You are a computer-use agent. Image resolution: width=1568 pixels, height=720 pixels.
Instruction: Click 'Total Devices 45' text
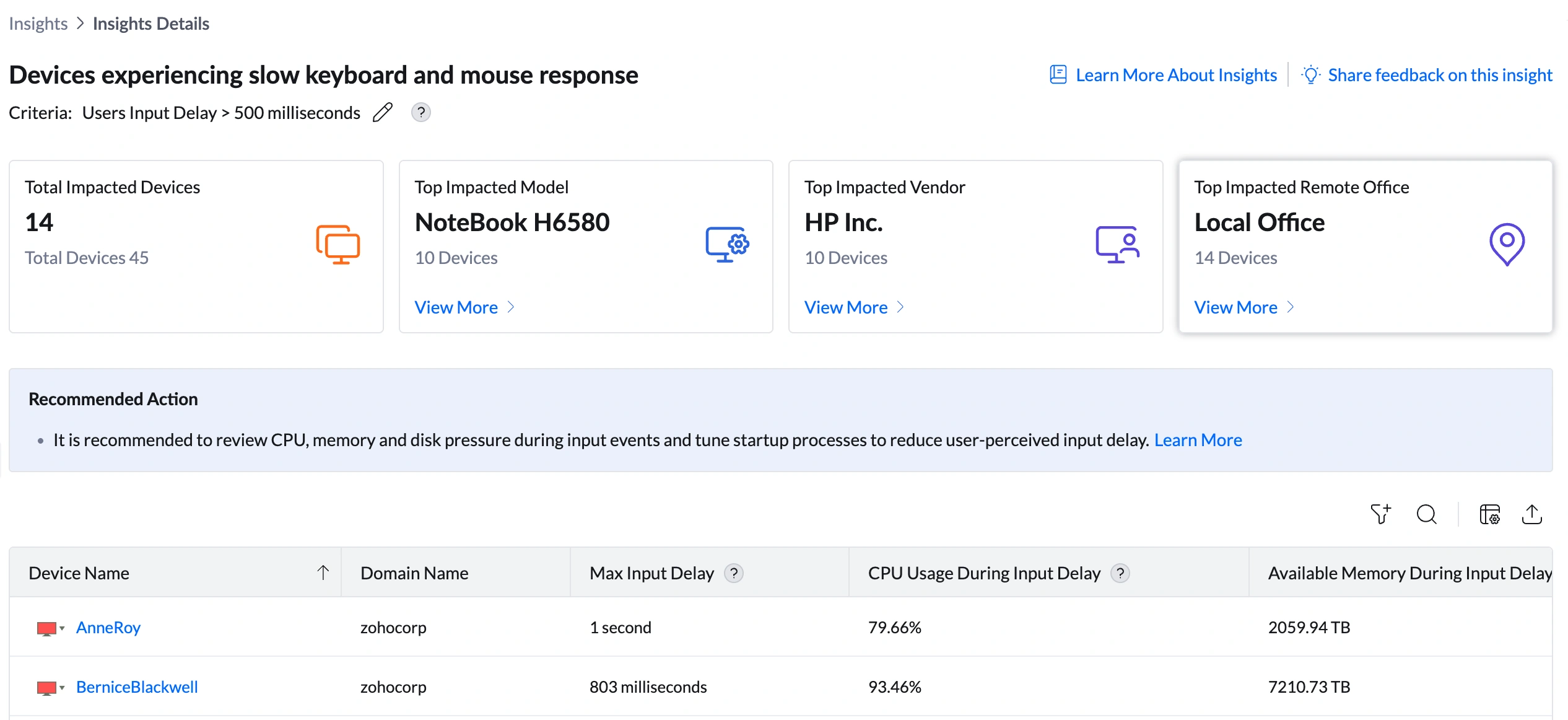[87, 258]
